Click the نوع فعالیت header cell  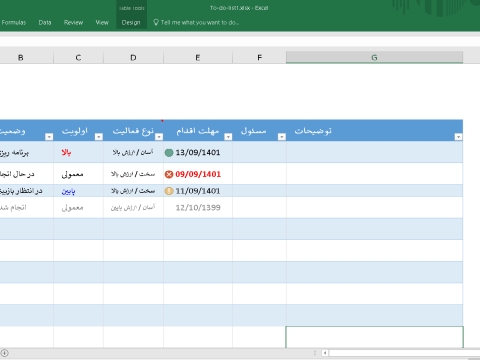(133, 131)
